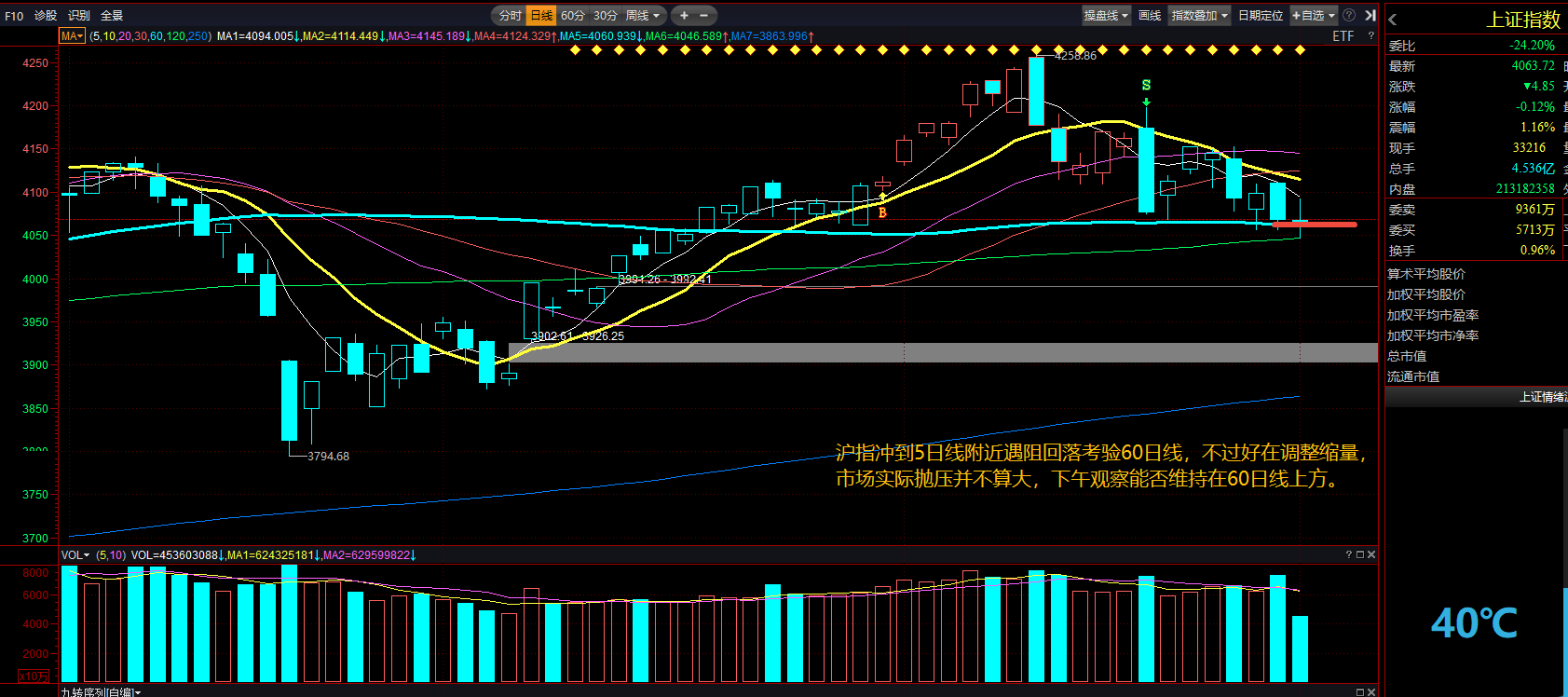Click the 3902.61 - 3926.25 gap label
The width and height of the screenshot is (1568, 697).
coord(578,336)
